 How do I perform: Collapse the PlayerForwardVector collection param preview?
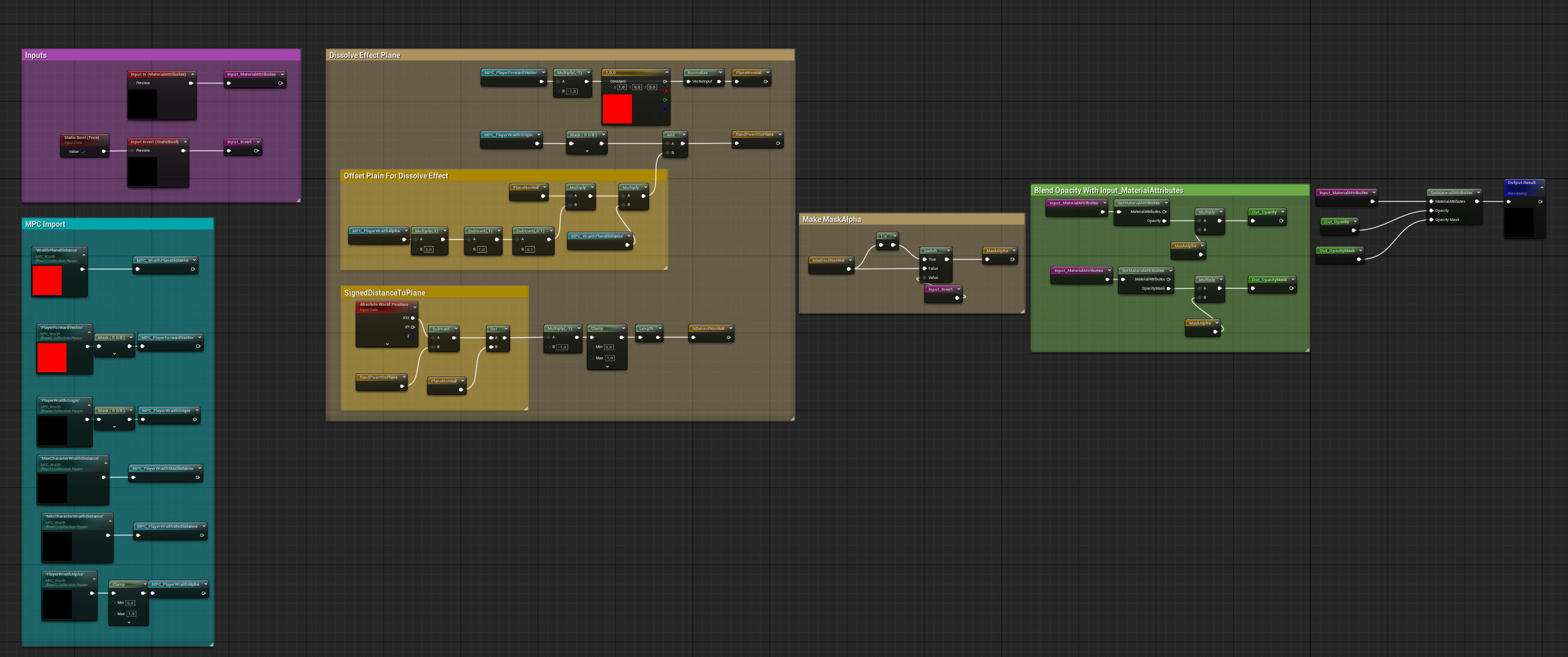(x=90, y=332)
